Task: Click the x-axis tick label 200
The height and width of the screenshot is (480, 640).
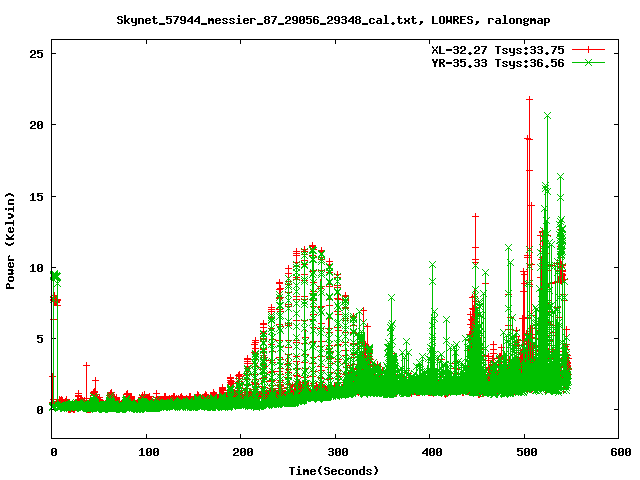Action: click(243, 452)
